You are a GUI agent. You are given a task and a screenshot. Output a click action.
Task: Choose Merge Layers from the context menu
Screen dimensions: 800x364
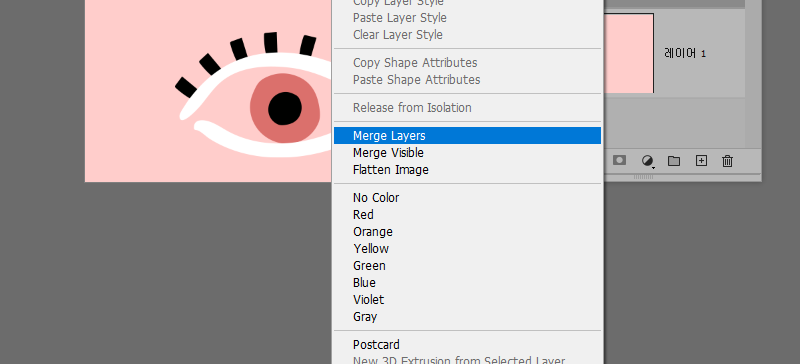click(467, 136)
